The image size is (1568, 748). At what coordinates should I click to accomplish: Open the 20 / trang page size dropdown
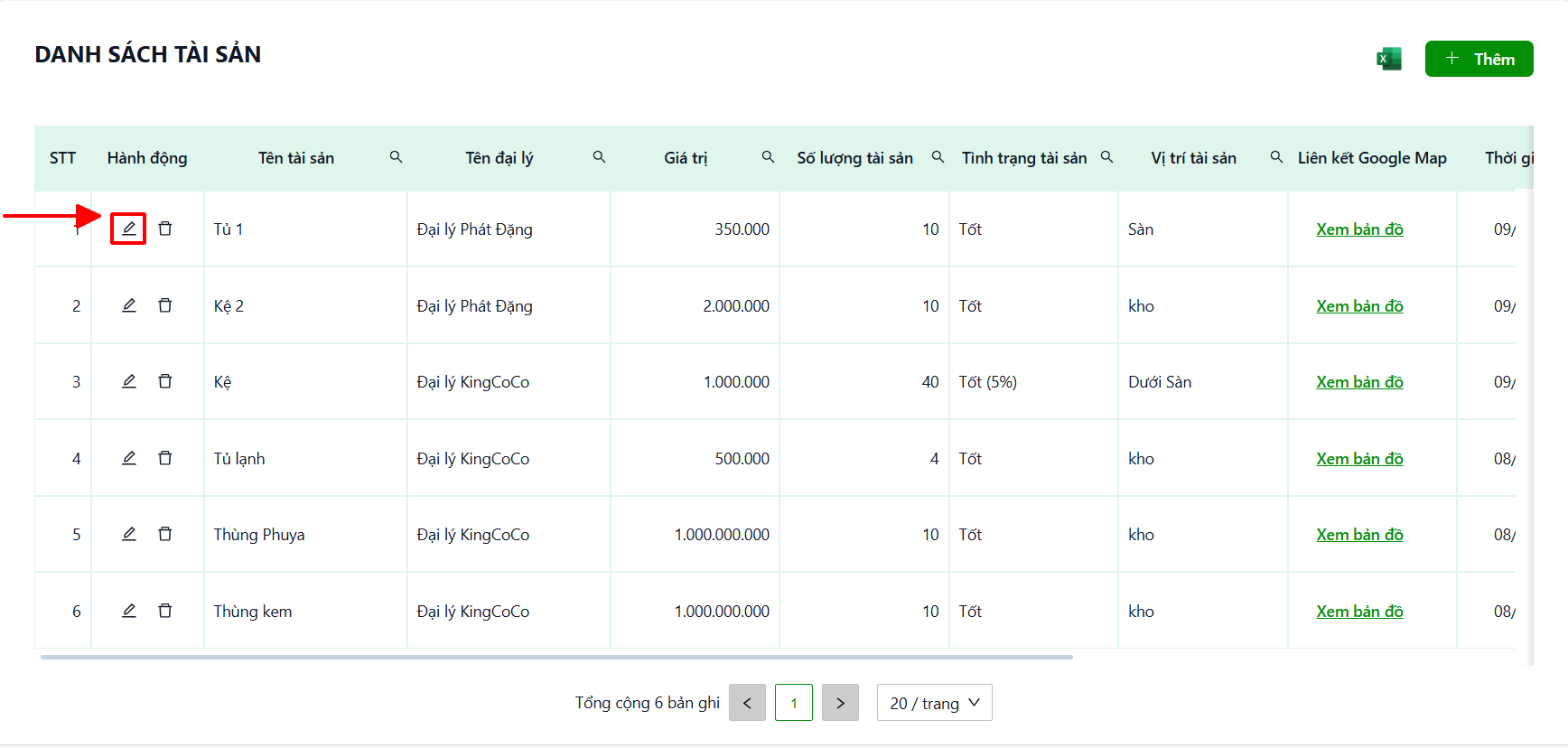point(934,703)
